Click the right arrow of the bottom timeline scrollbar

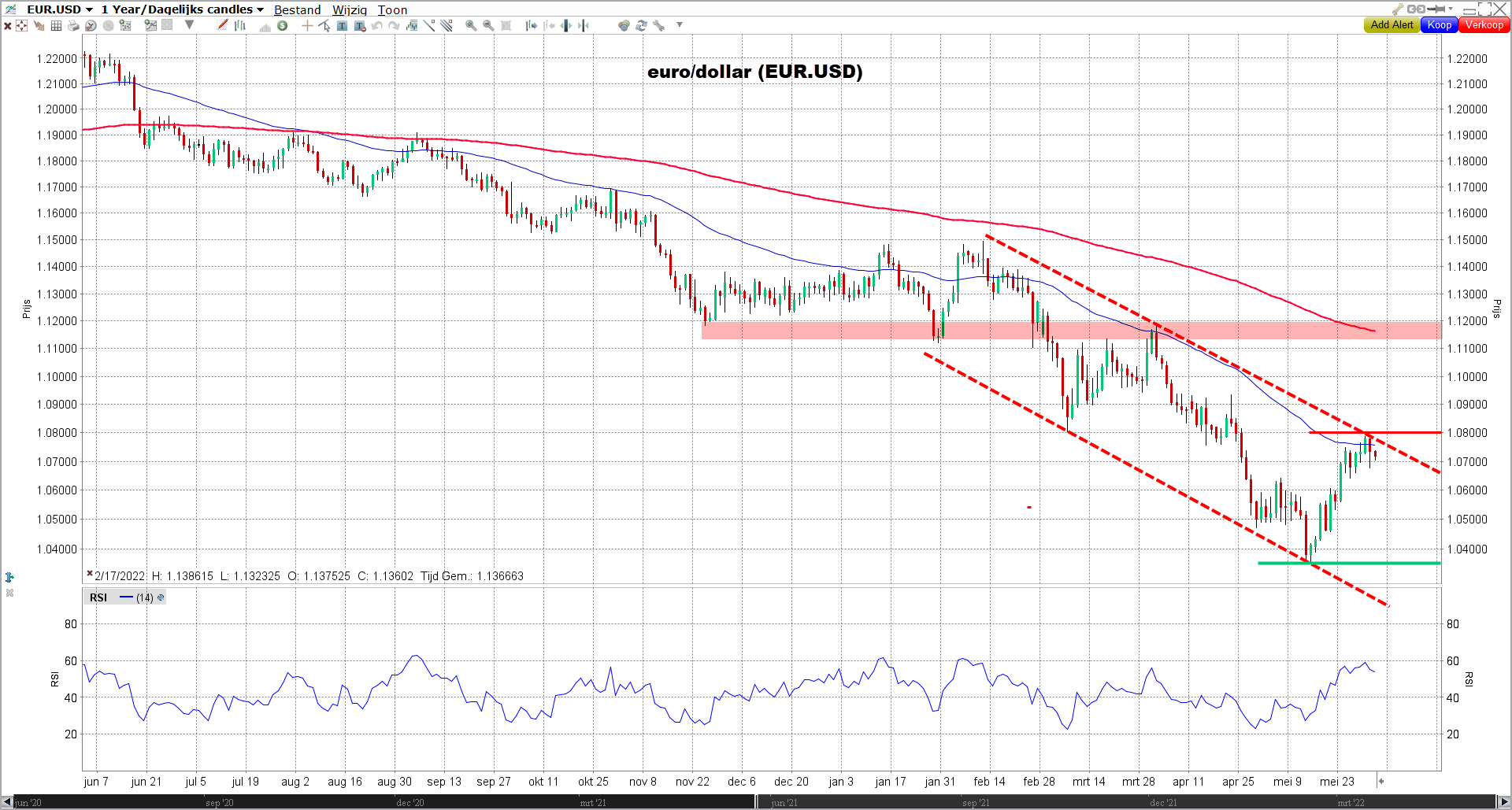(1504, 802)
